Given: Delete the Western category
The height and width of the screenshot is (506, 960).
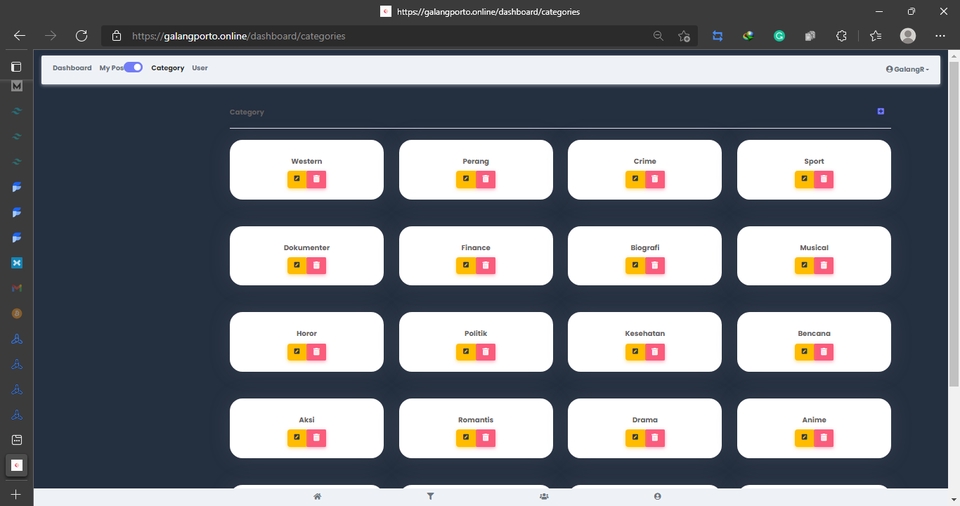Looking at the screenshot, I should coord(317,179).
